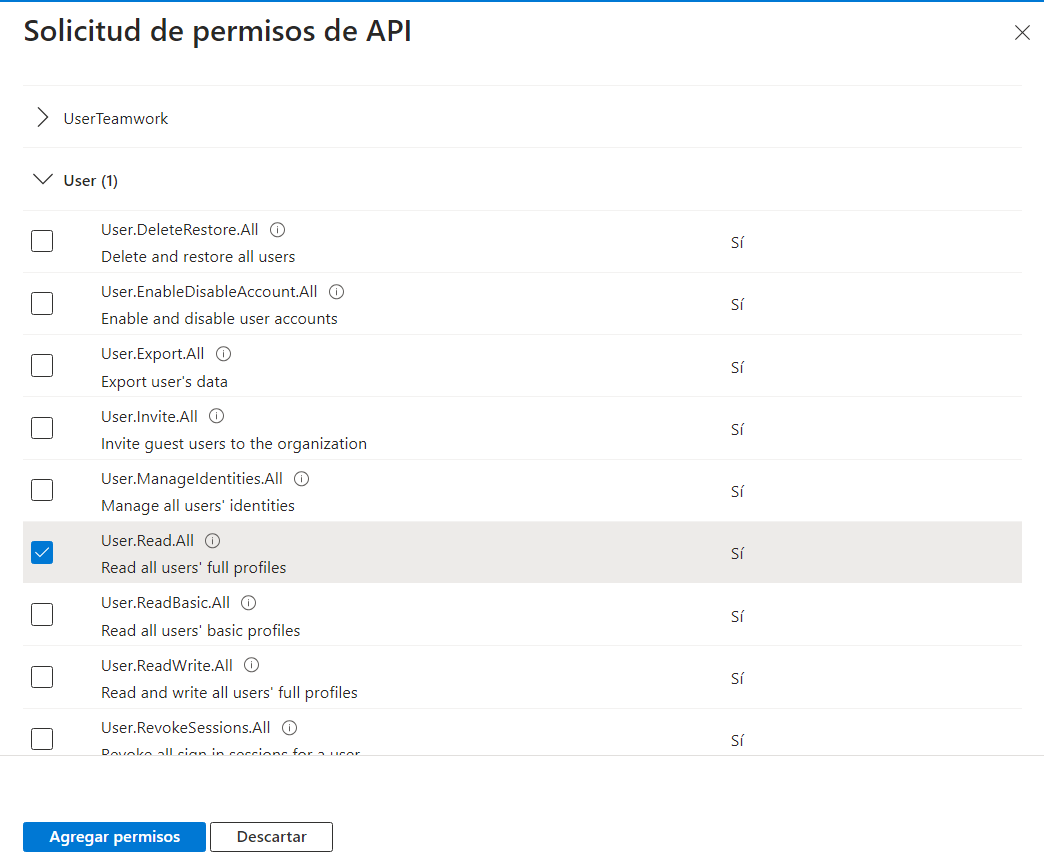Click info icon next to User.RevokeSessions.All
Viewport: 1044px width, 862px height.
290,727
